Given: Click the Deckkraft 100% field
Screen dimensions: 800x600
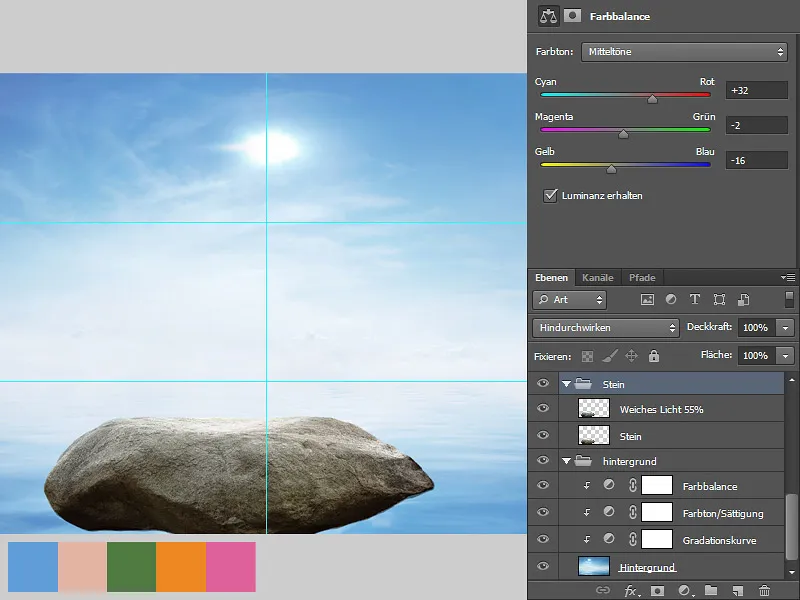Looking at the screenshot, I should [x=756, y=328].
